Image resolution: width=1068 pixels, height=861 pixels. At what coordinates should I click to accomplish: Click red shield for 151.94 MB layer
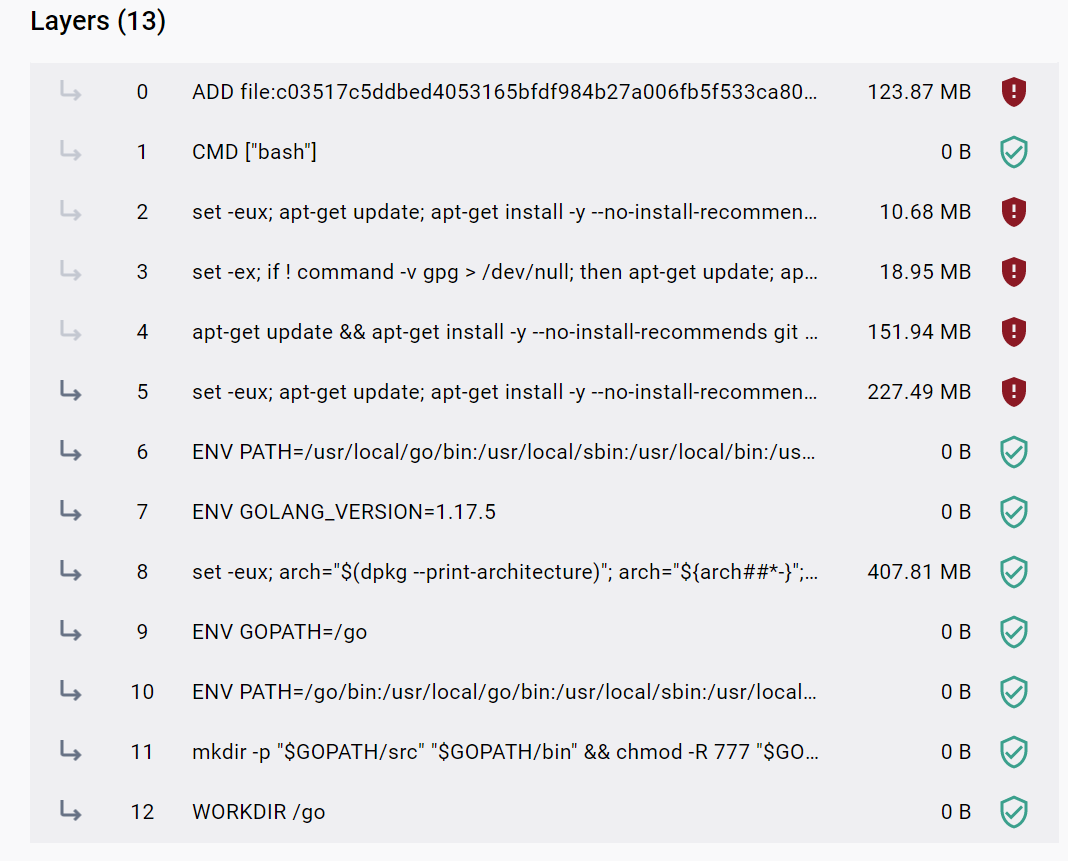[1014, 332]
